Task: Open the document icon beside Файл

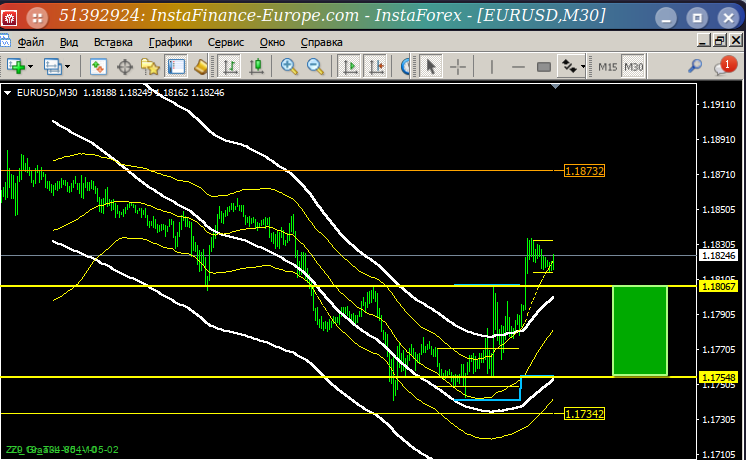Action: coord(5,41)
